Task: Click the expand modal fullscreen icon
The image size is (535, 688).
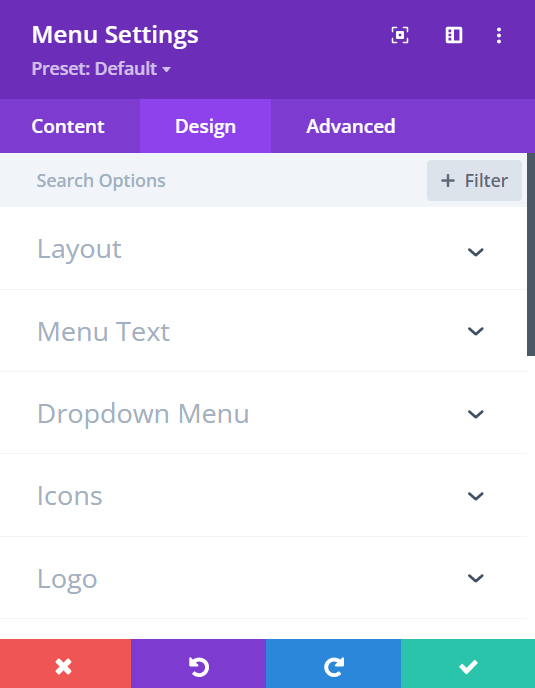Action: (x=400, y=35)
